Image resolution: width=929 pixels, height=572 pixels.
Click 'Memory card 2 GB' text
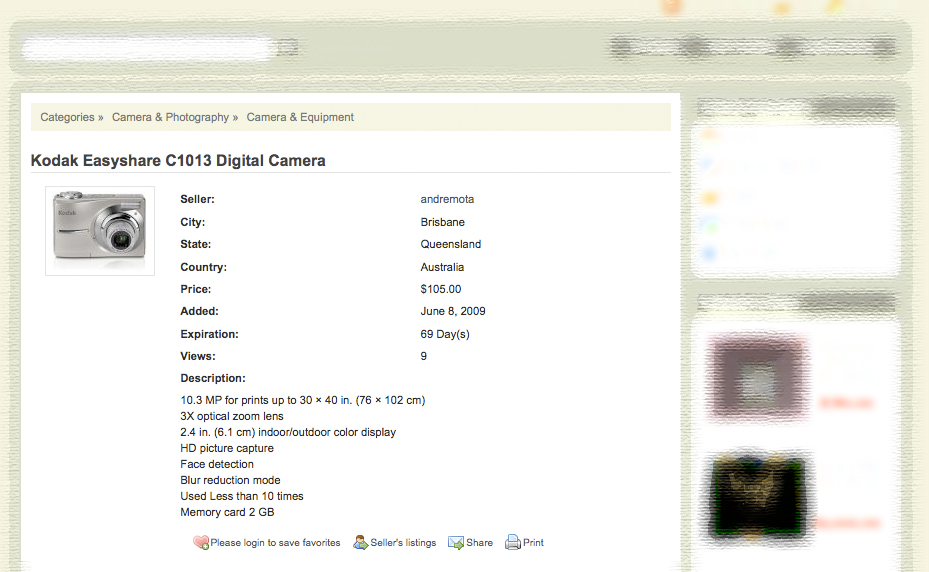pyautogui.click(x=228, y=512)
